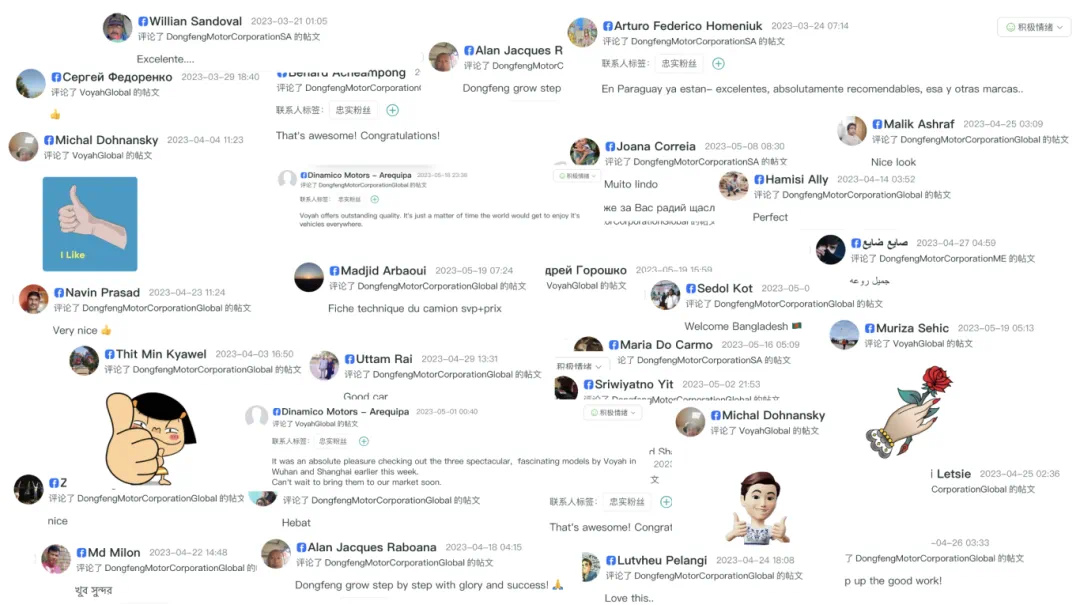The width and height of the screenshot is (1080, 605).
Task: Click the plus icon beside Arturo's 忠实粉丝 tag
Action: 718,63
